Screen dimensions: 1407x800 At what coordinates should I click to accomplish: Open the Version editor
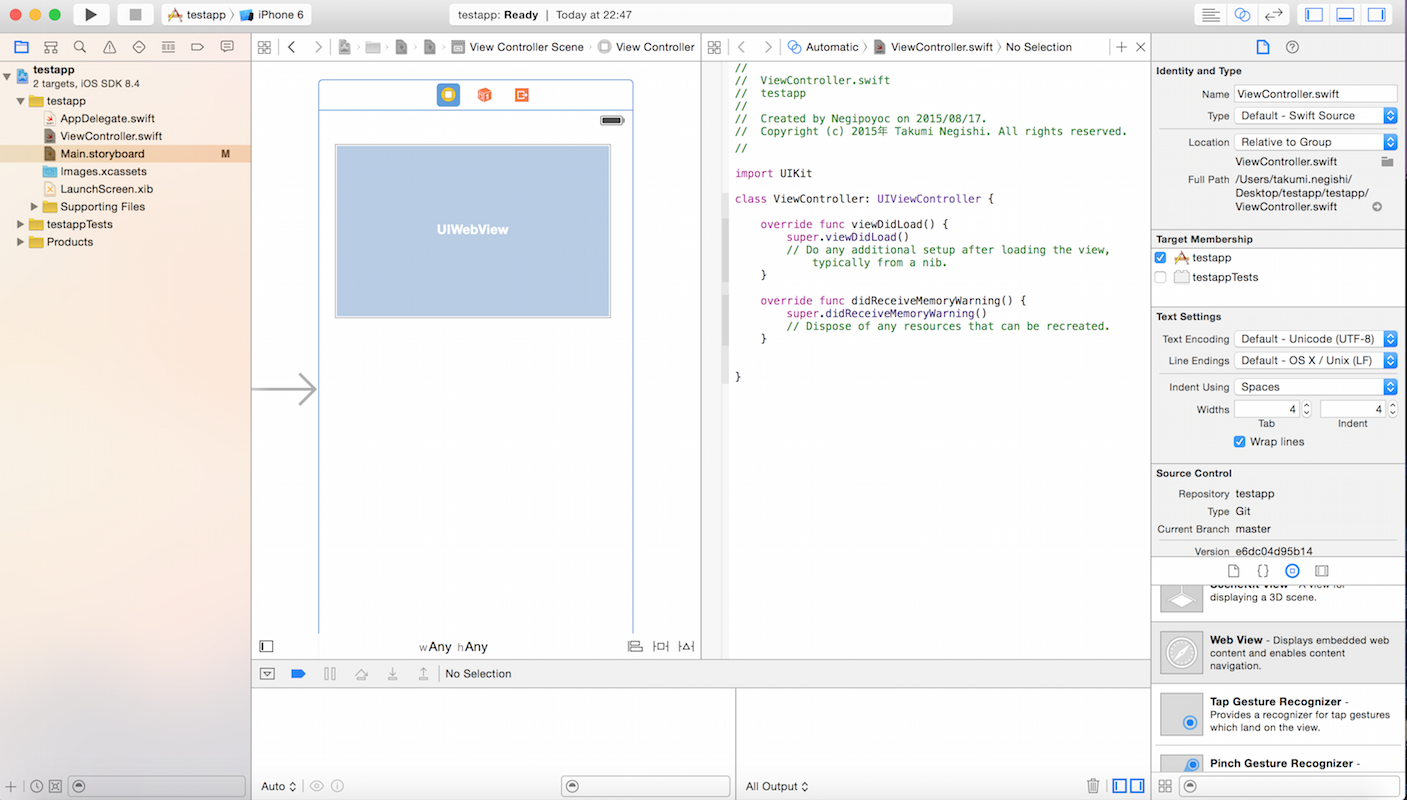click(1273, 15)
